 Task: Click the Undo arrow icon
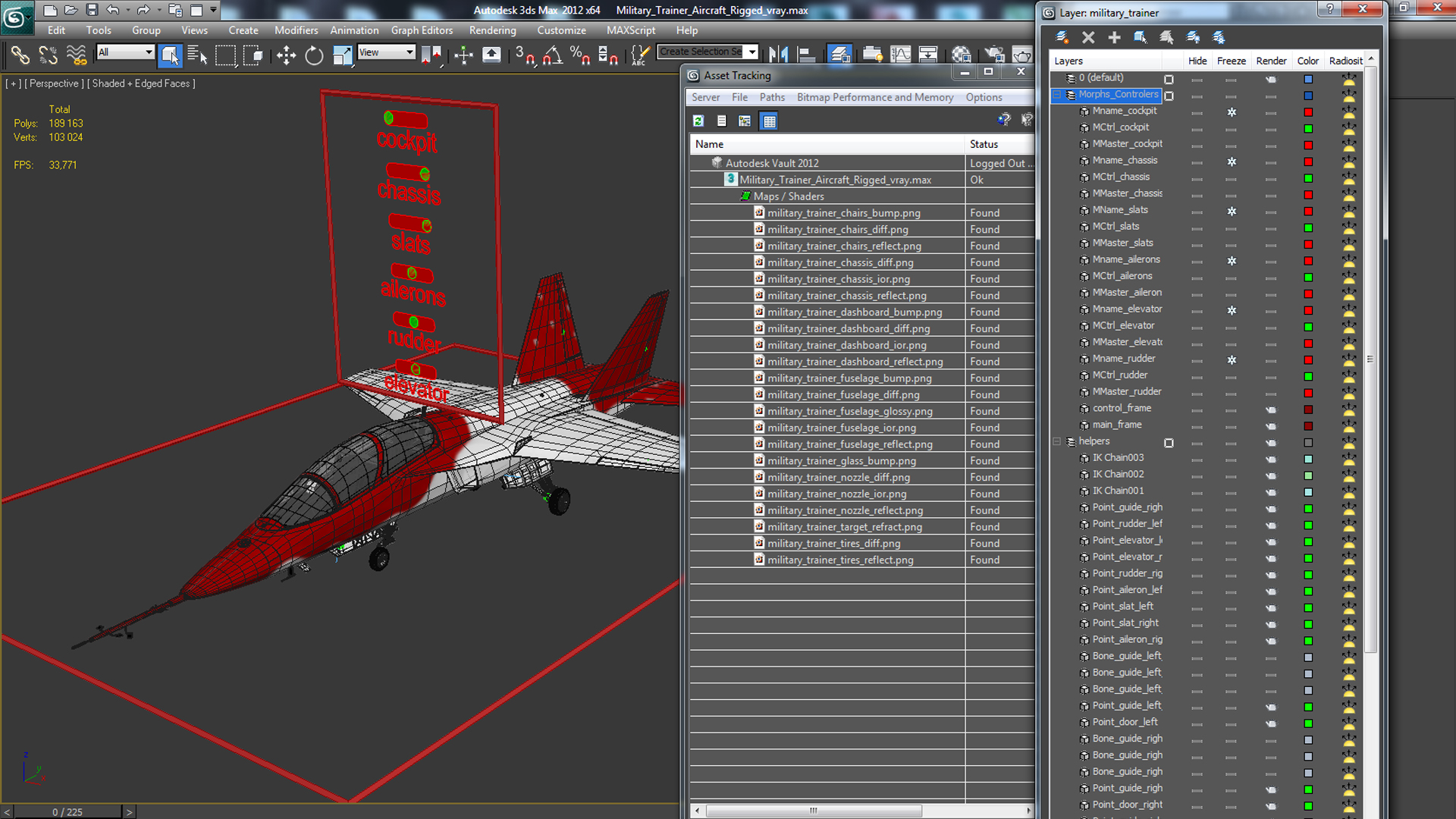click(x=113, y=10)
